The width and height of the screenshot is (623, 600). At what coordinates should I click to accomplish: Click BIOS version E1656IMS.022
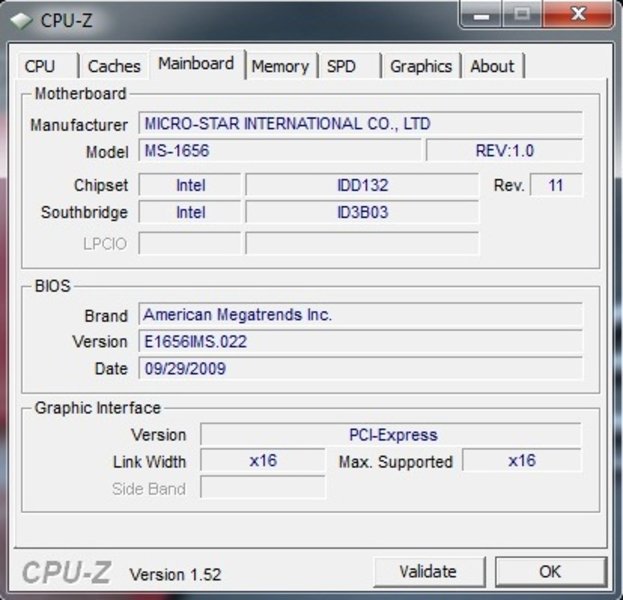pos(361,341)
